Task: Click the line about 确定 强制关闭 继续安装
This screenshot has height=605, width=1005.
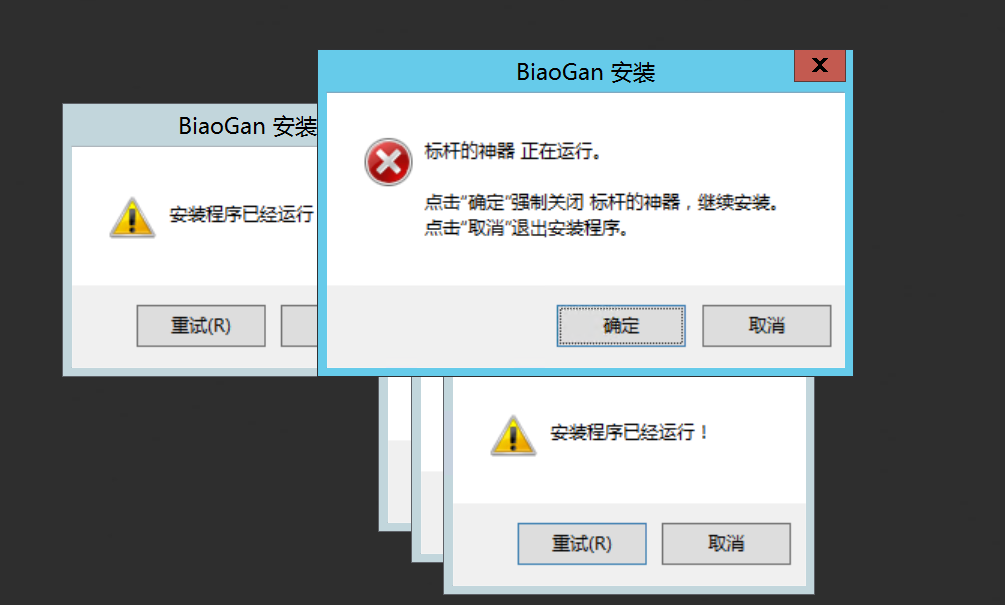Action: (x=601, y=203)
